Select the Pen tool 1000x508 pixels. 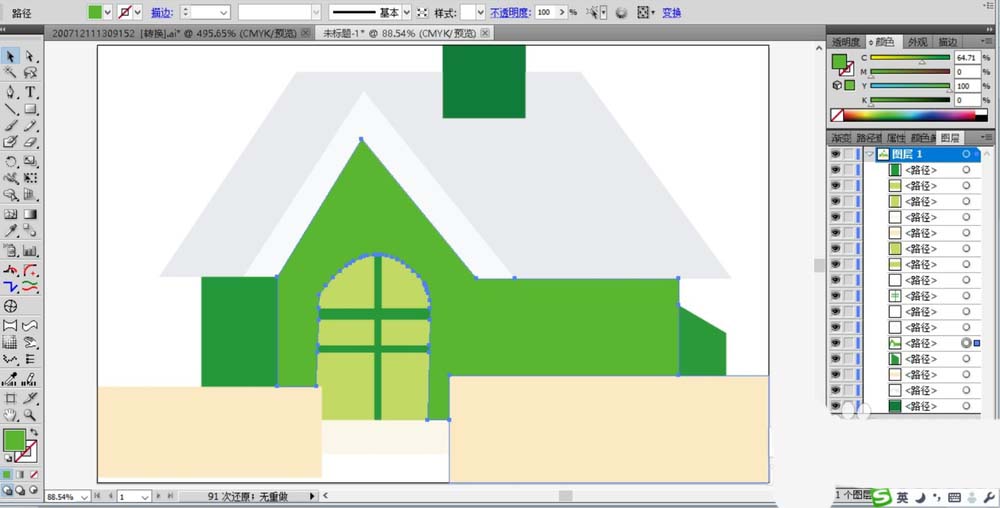pos(10,92)
